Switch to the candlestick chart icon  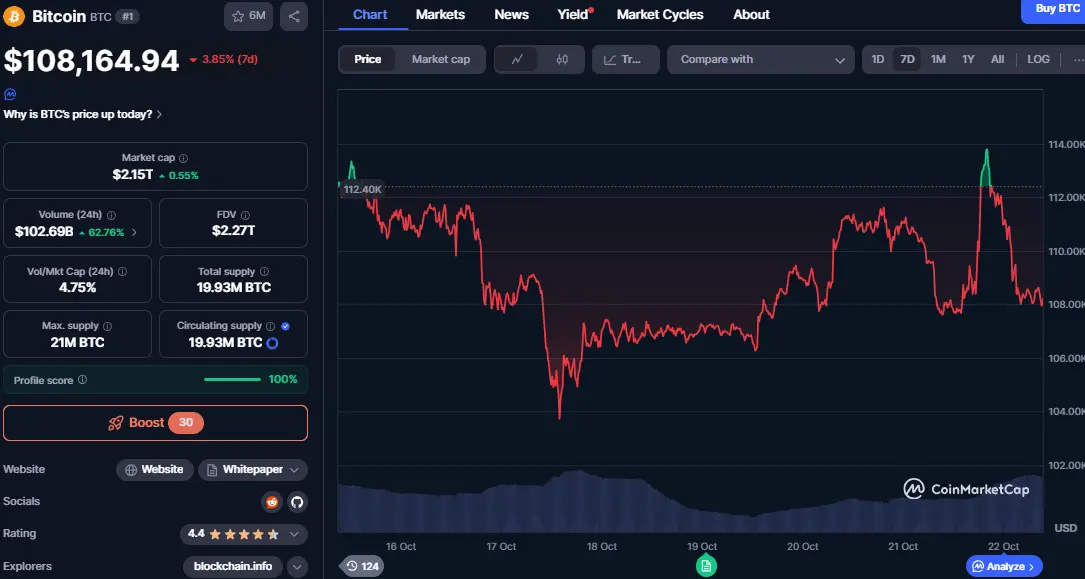pos(562,60)
